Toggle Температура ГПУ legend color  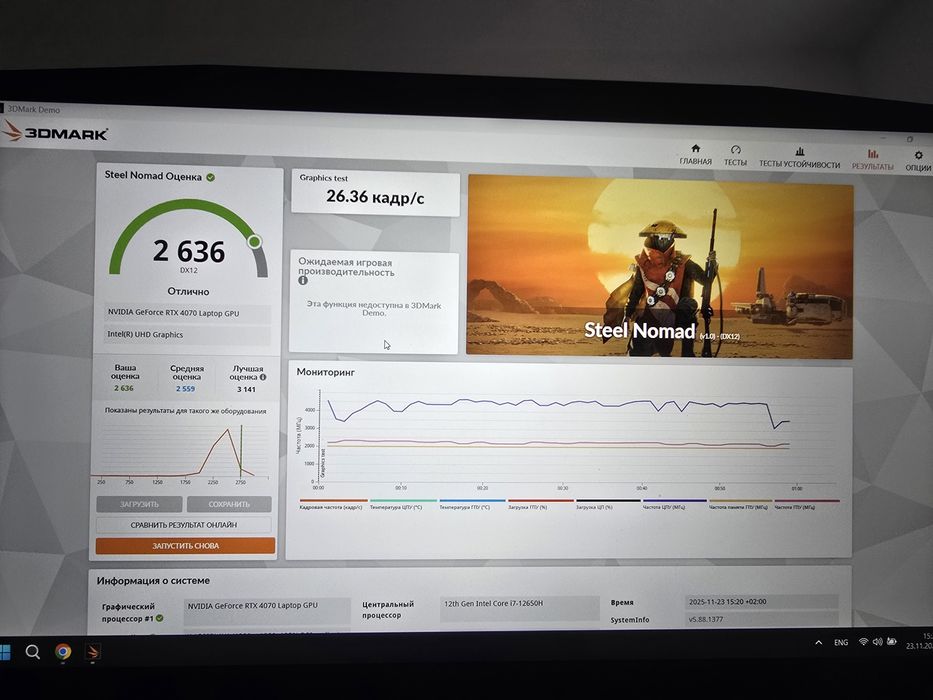point(472,501)
